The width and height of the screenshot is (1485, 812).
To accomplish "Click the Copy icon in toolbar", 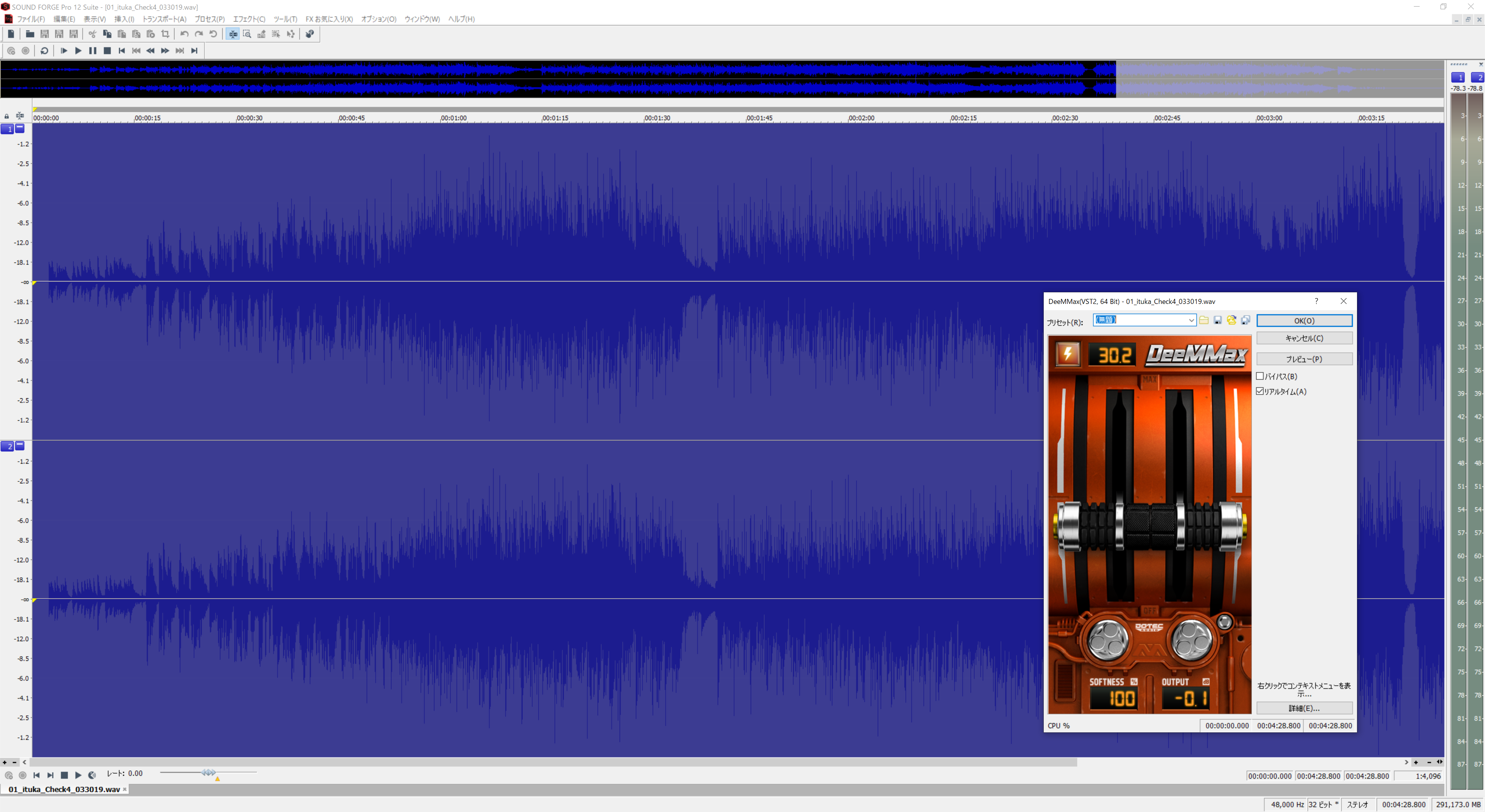I will click(107, 34).
